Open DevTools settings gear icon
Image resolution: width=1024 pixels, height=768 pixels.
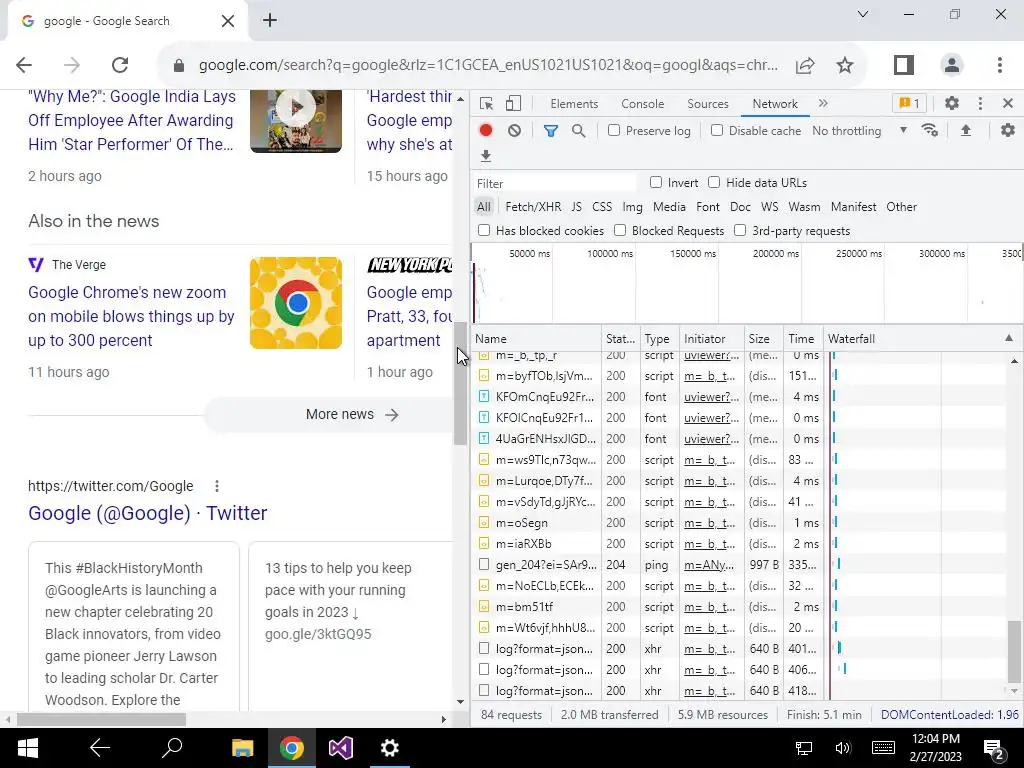coord(952,103)
